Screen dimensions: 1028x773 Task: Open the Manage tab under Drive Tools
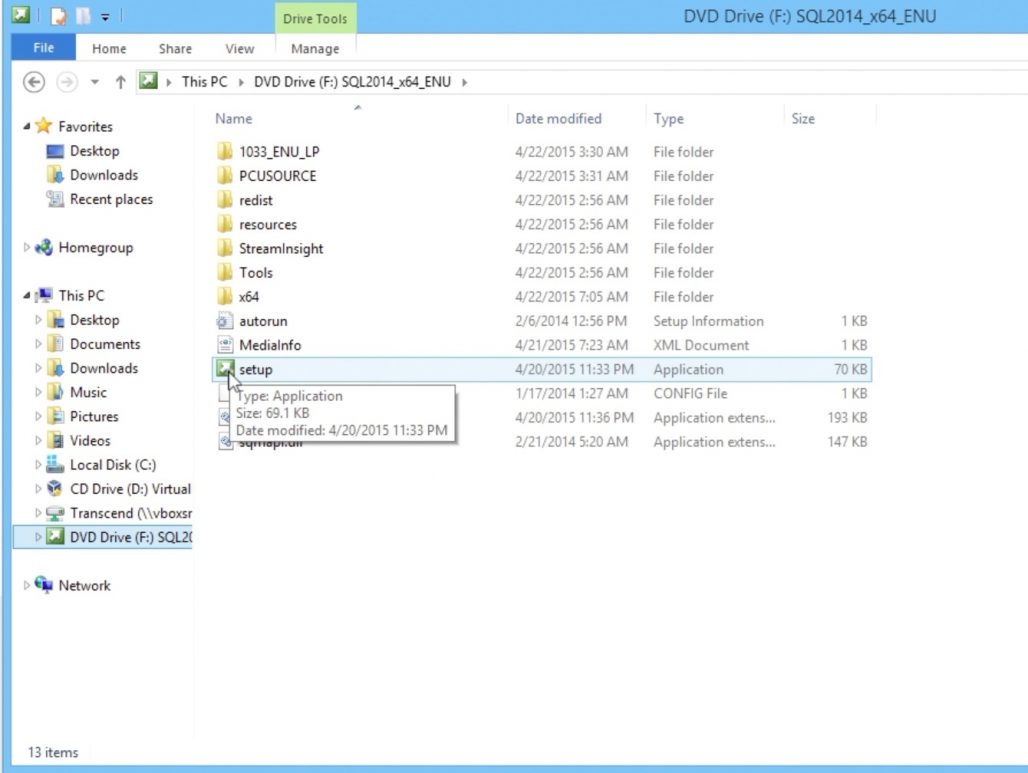point(315,47)
